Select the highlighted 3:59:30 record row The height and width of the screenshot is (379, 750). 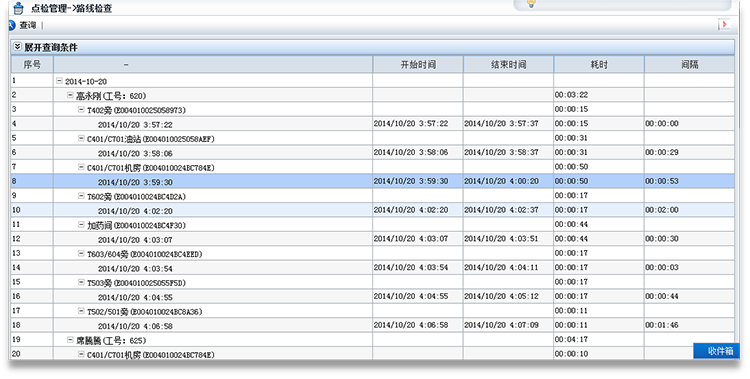pos(373,181)
